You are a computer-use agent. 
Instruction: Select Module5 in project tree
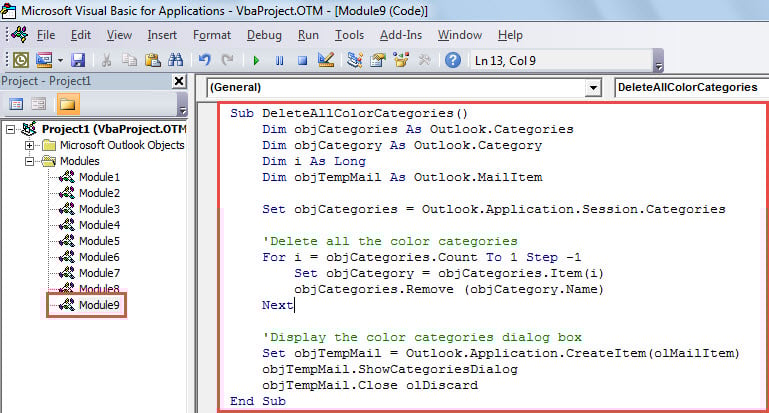[x=99, y=241]
